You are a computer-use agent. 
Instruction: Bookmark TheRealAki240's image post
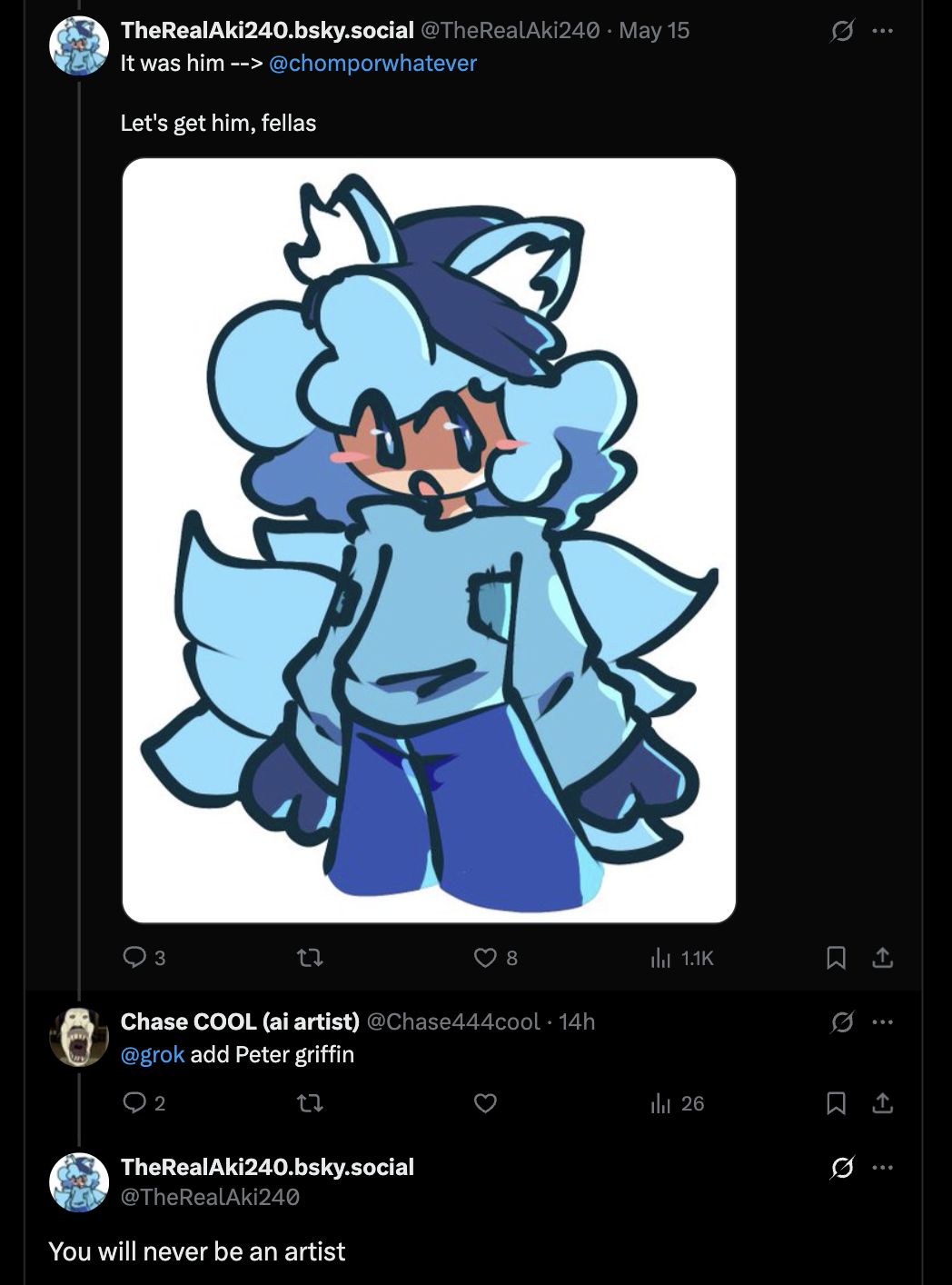coord(836,957)
